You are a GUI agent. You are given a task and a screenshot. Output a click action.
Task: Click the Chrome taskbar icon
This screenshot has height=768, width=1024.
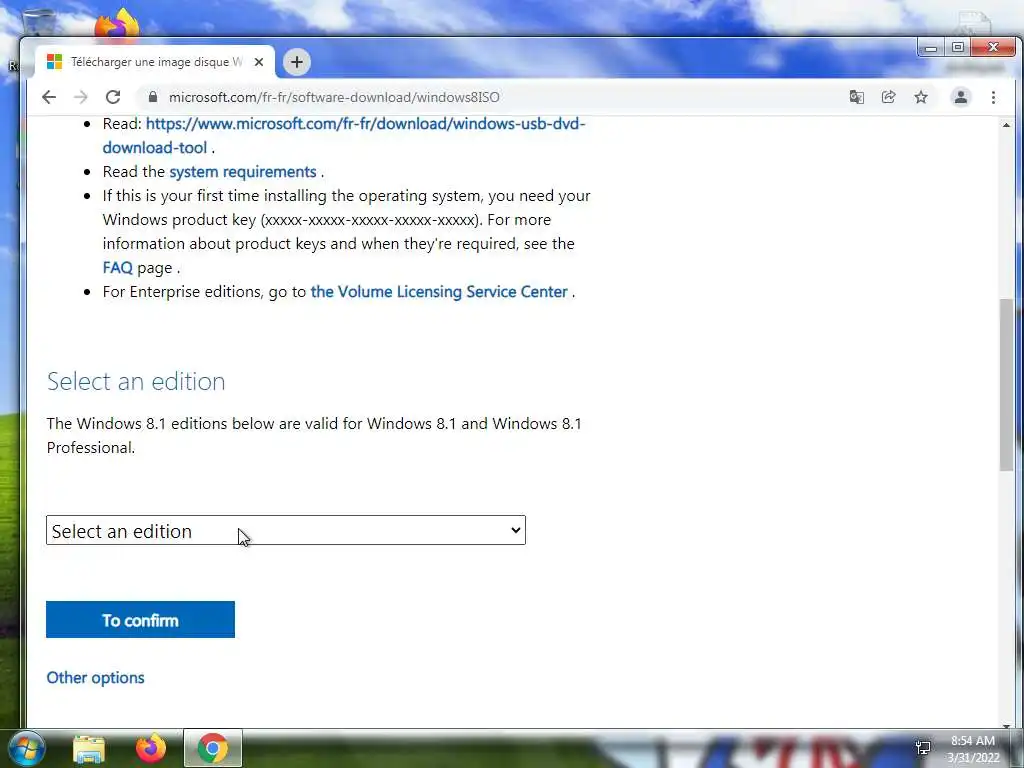pos(213,748)
